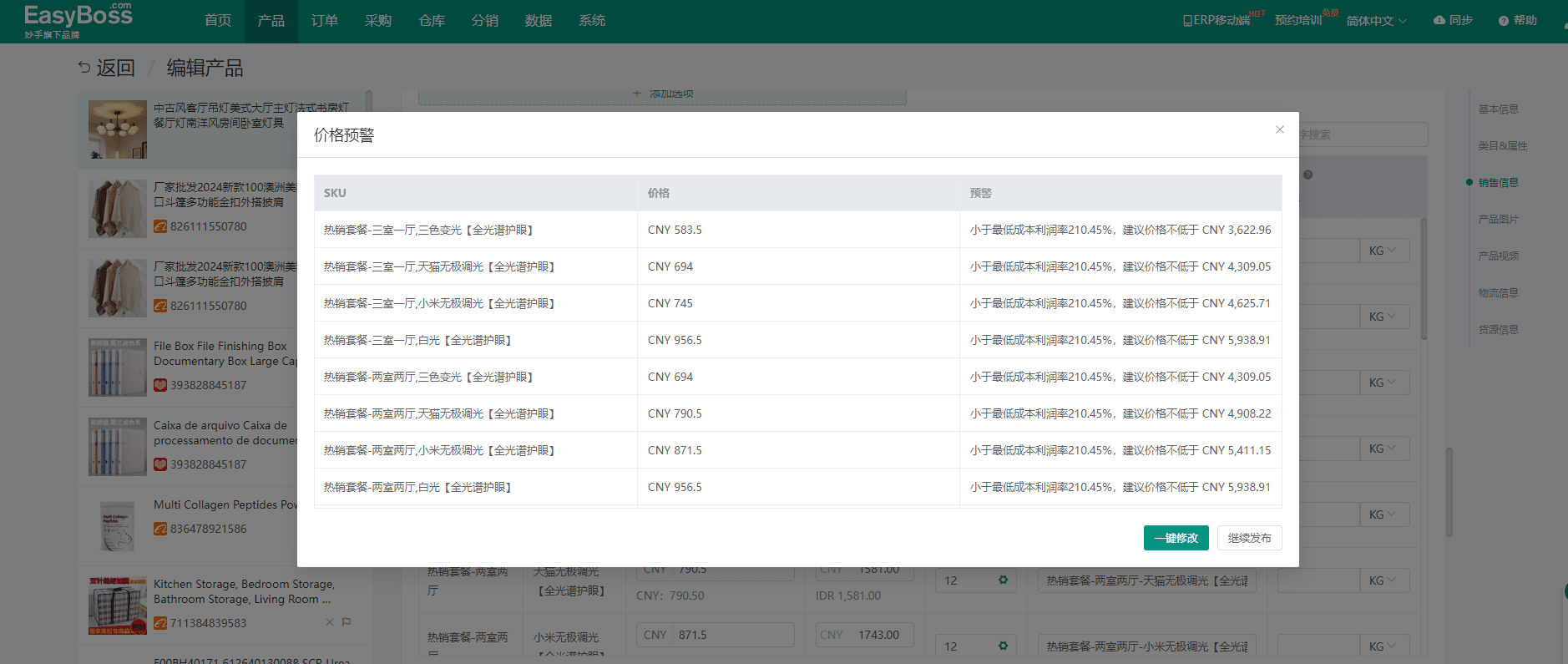Click warning text suggesting CNY 3,622.96

tap(1120, 230)
